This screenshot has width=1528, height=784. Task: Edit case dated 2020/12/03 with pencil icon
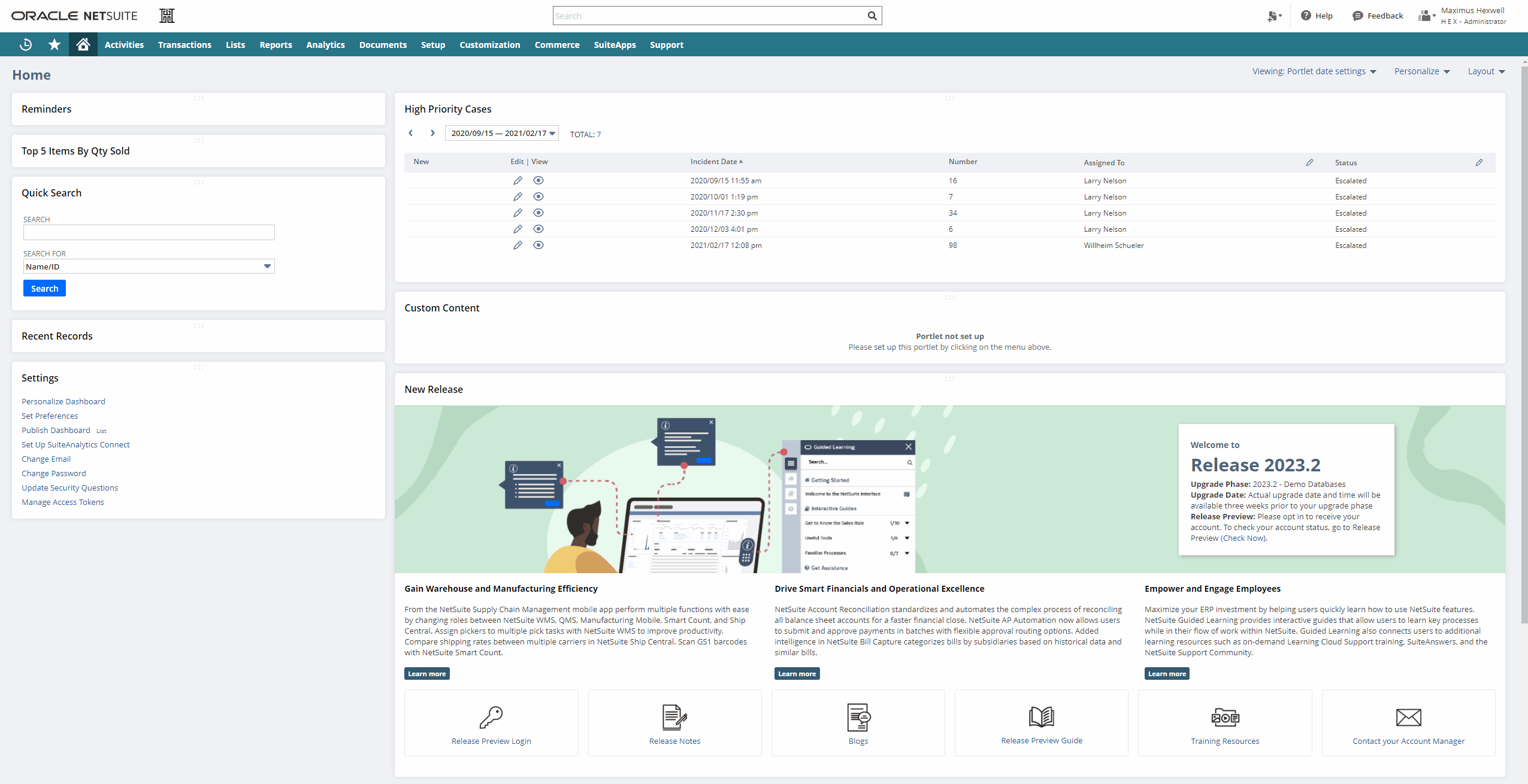518,229
